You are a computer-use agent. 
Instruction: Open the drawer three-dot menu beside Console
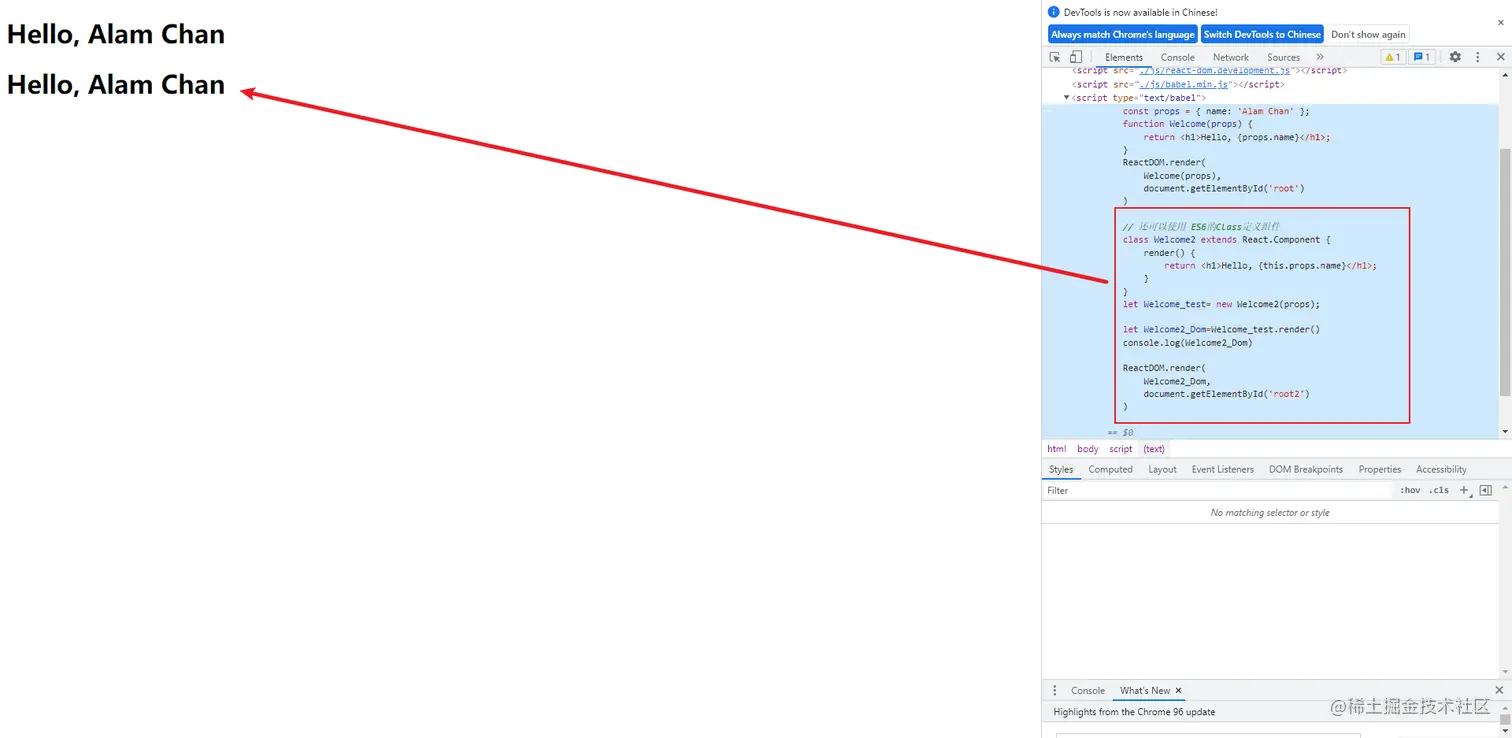1054,690
